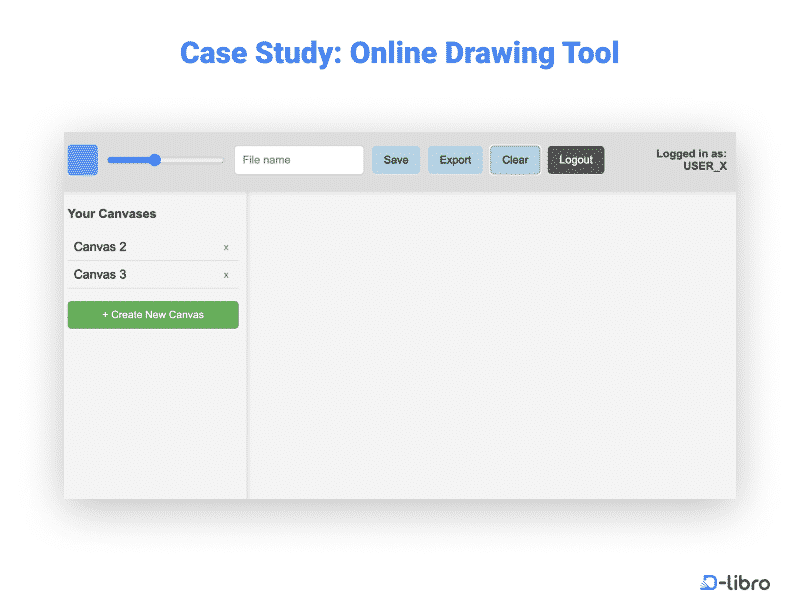
Task: Open the blue color swatch picker
Action: 82,159
